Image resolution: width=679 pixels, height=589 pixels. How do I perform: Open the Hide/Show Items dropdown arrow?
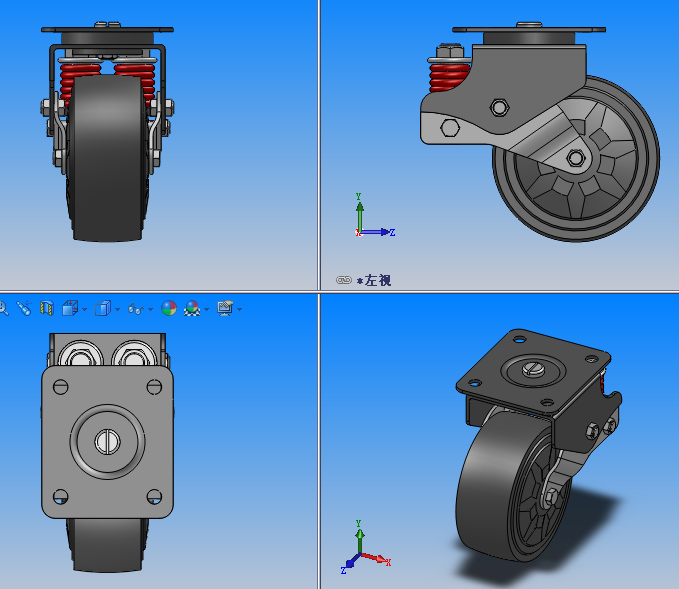(150, 309)
